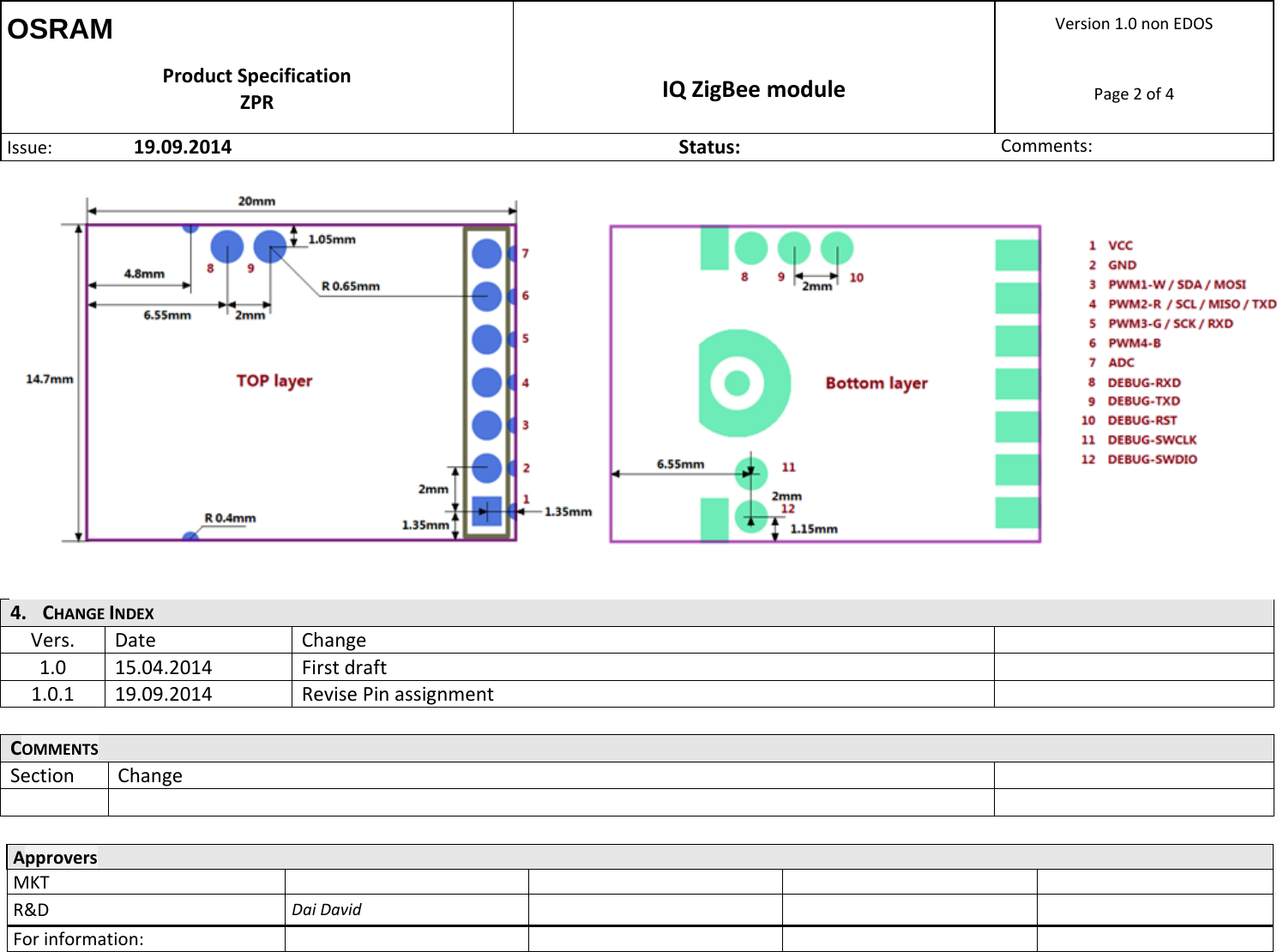The image size is (1277, 952).
Task: Select the bold 19.09.2014 issue date
Action: click(x=183, y=147)
